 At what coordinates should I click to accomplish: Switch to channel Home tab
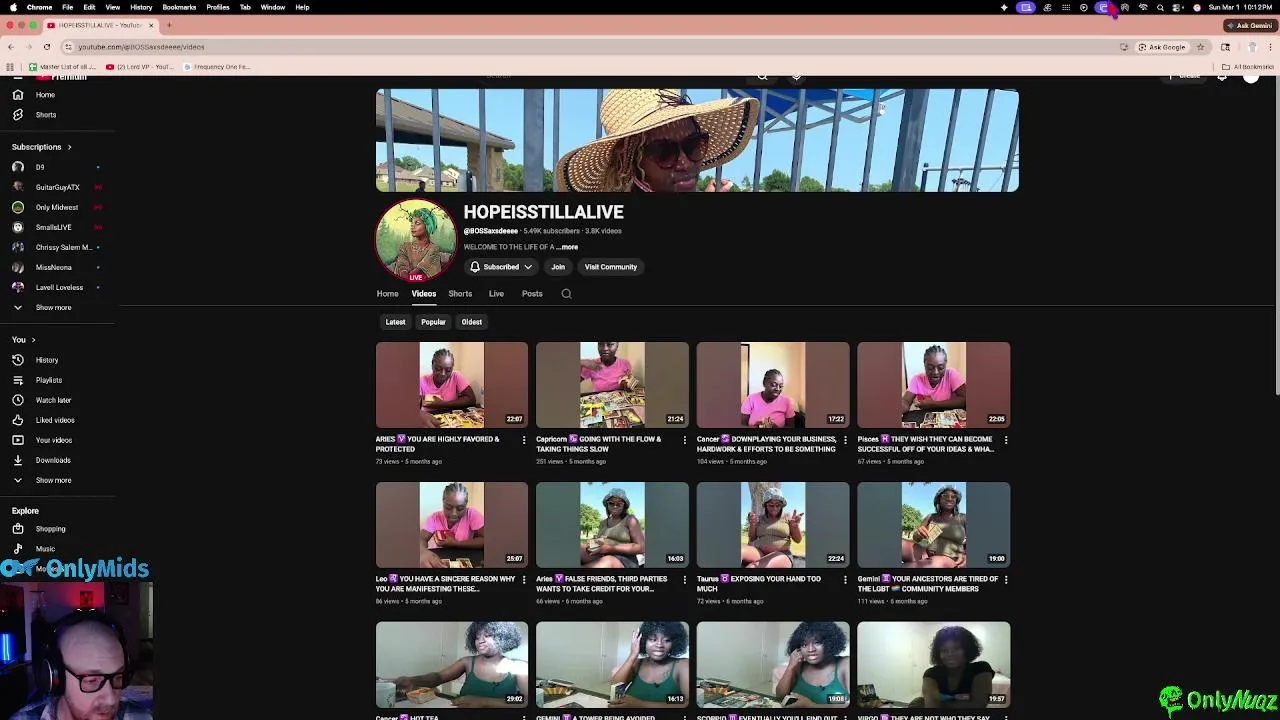pyautogui.click(x=387, y=294)
